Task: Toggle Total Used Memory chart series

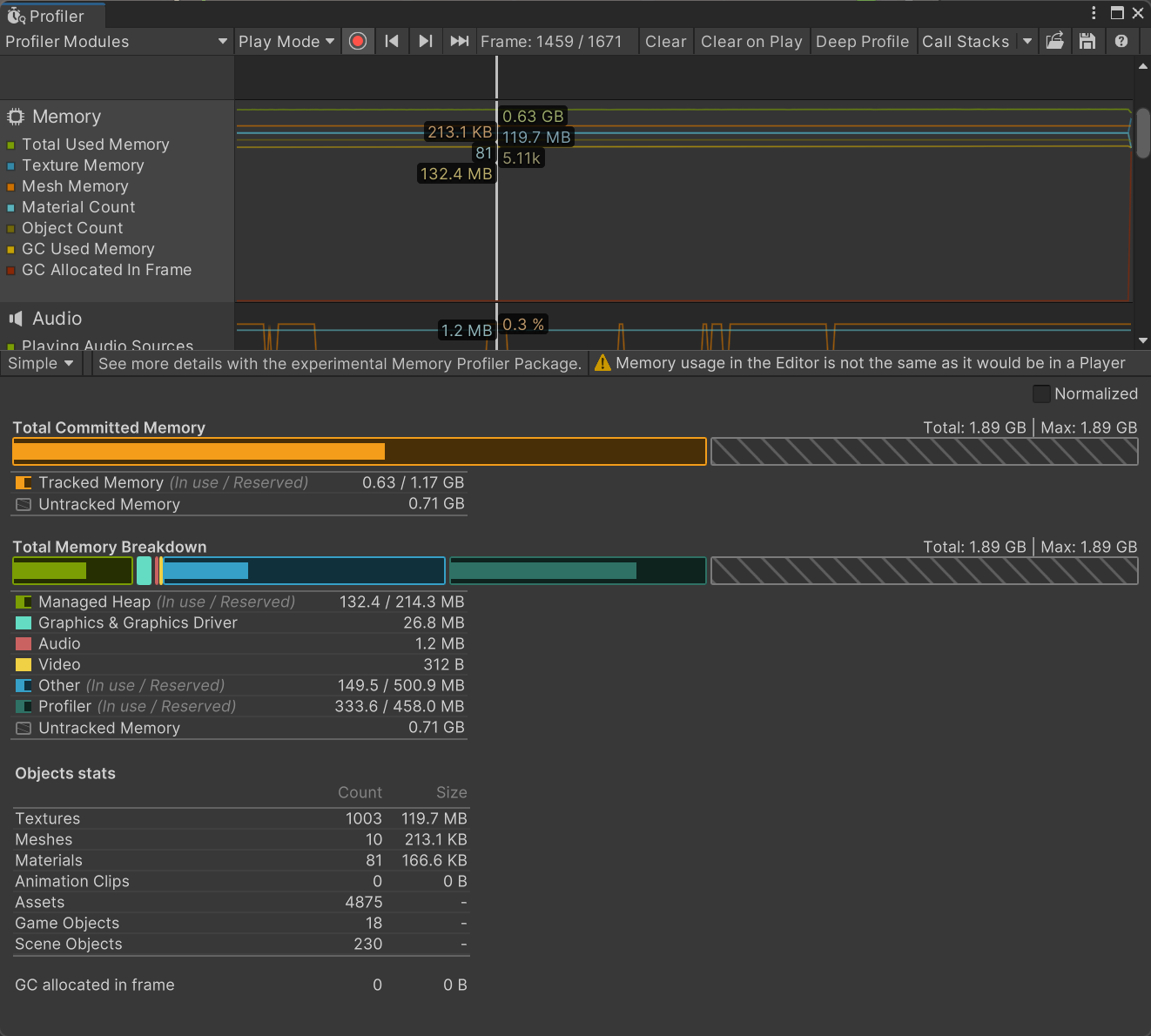Action: 11,145
